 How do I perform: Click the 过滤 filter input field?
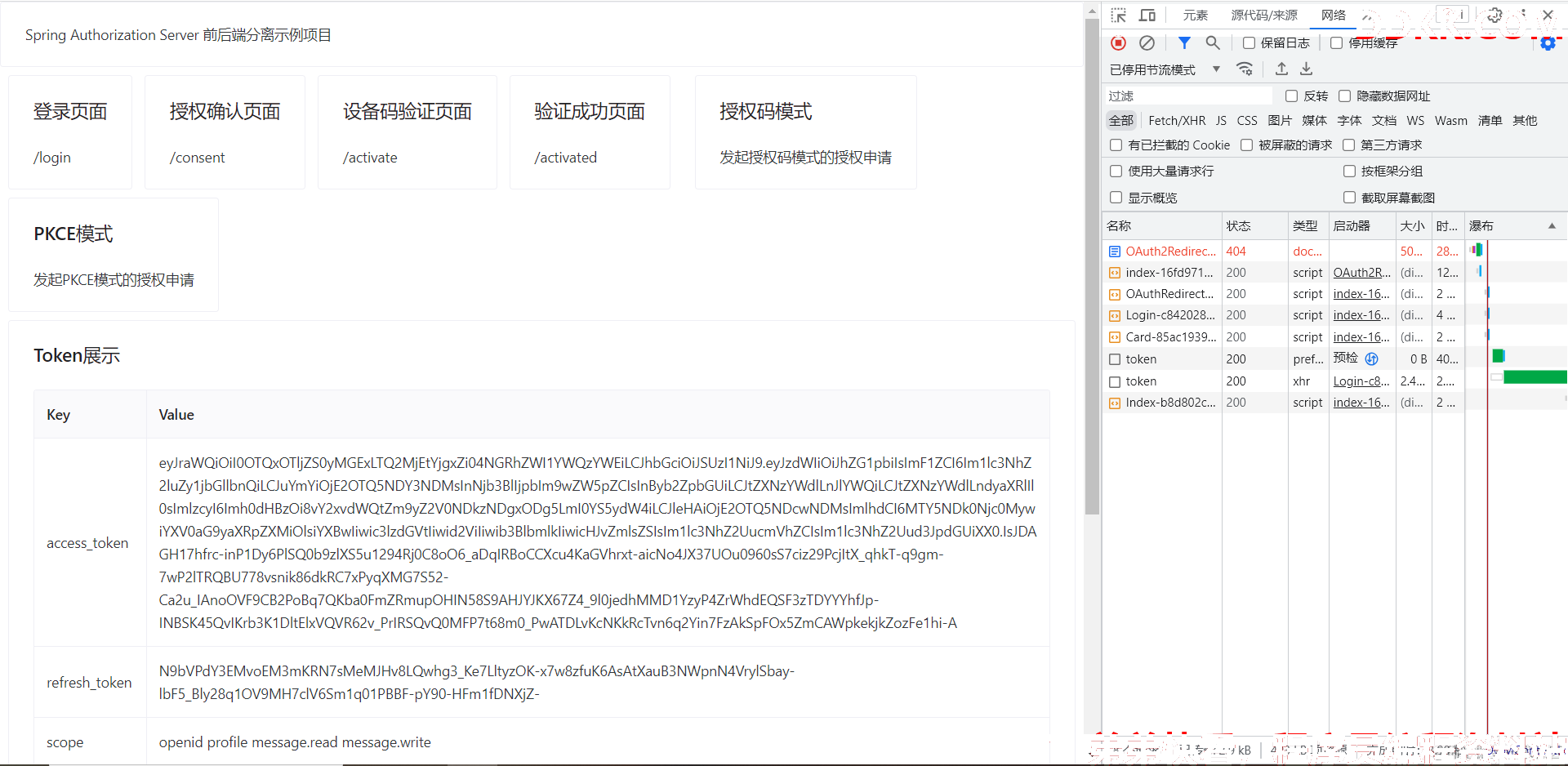tap(1188, 96)
